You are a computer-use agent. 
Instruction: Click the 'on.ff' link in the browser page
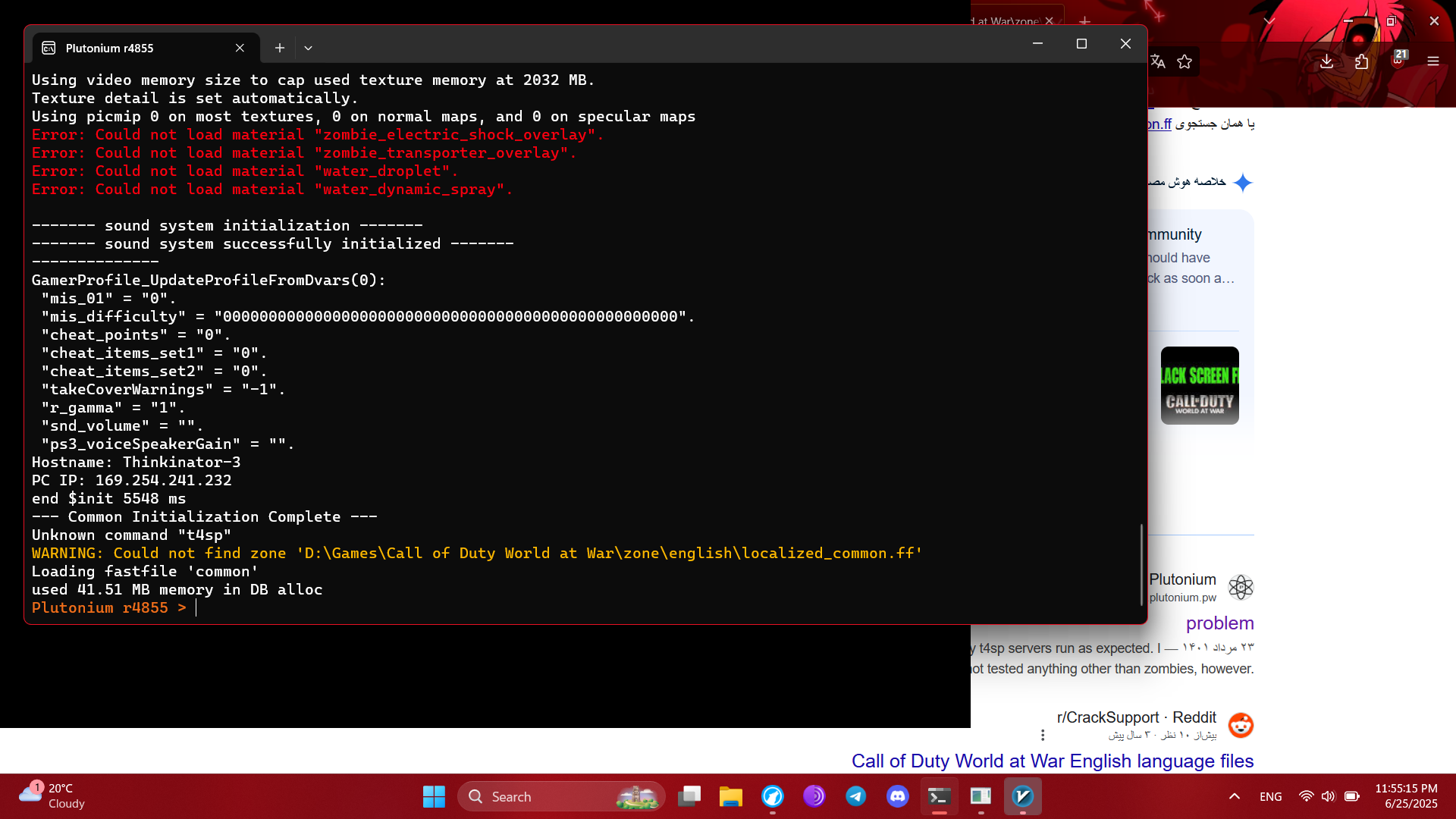click(1159, 124)
